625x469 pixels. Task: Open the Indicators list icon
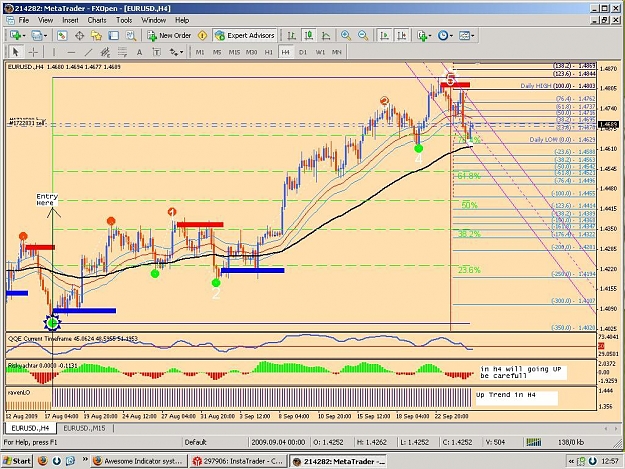[422, 35]
